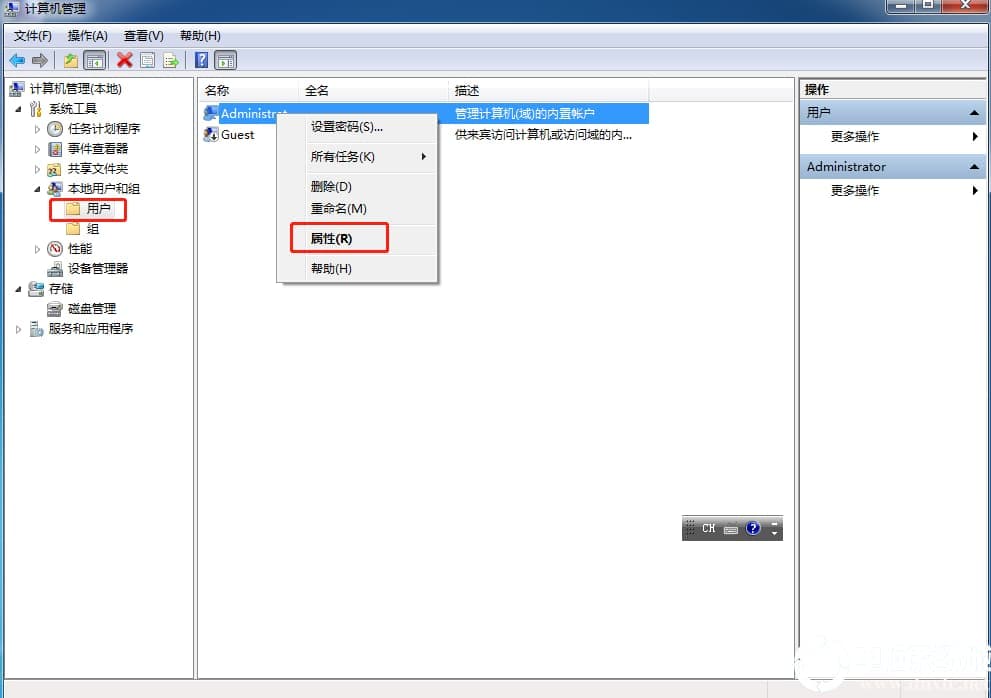Click the red X delete toolbar icon
Viewport: 991px width, 698px height.
click(125, 61)
